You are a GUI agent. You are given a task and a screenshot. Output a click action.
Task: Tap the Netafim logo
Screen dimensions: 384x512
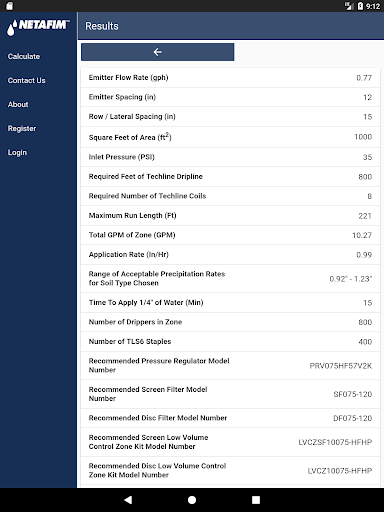(38, 27)
